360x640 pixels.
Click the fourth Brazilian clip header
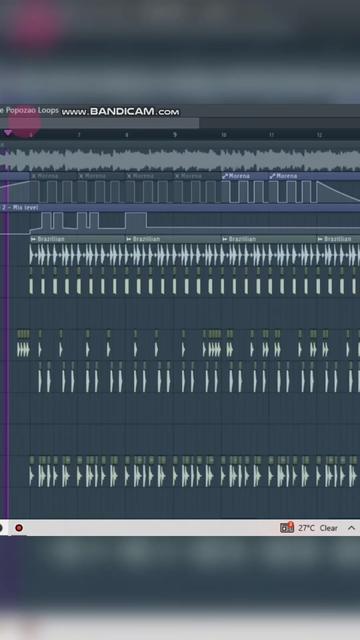[x=338, y=239]
